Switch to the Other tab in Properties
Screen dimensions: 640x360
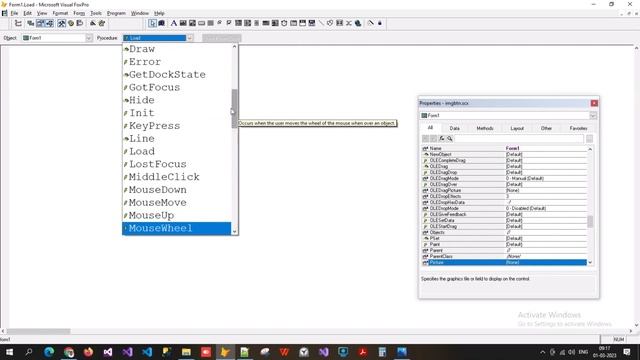click(x=546, y=128)
